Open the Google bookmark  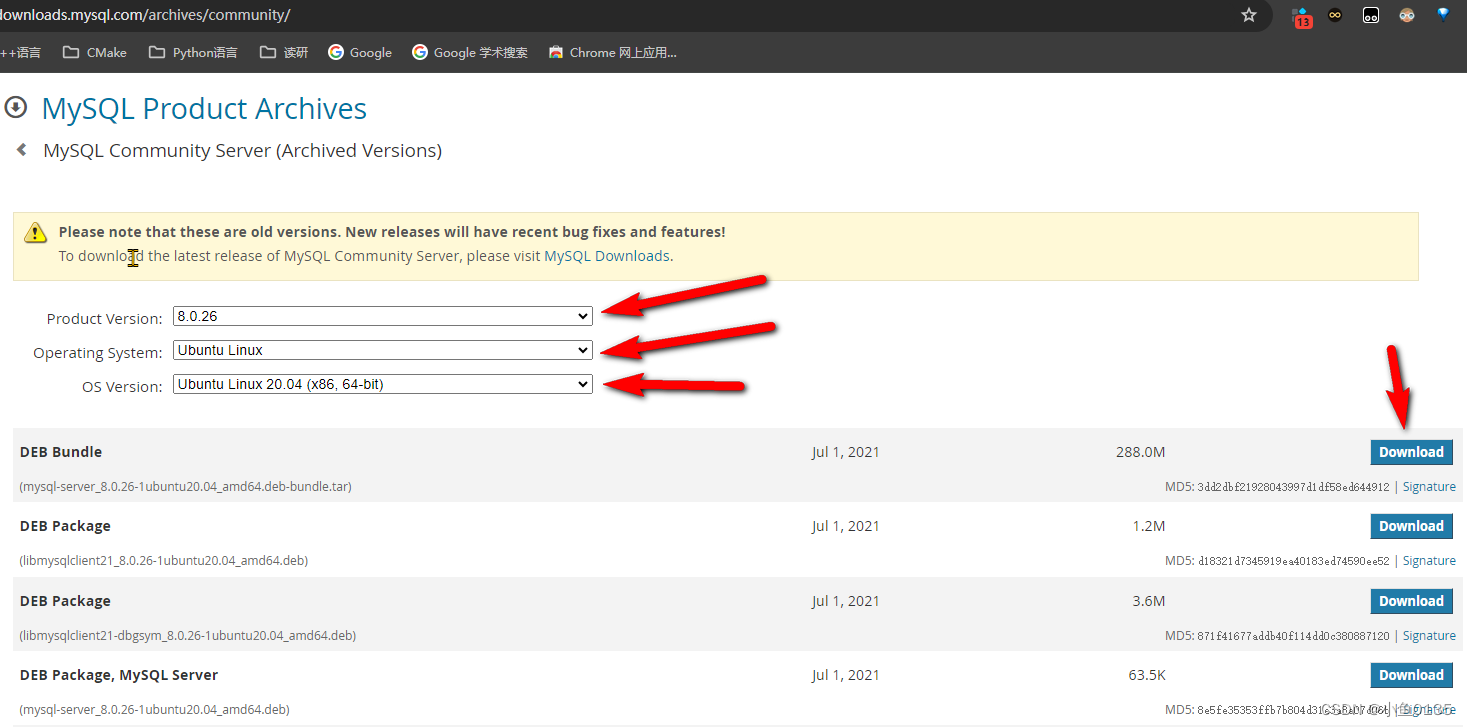[x=360, y=52]
